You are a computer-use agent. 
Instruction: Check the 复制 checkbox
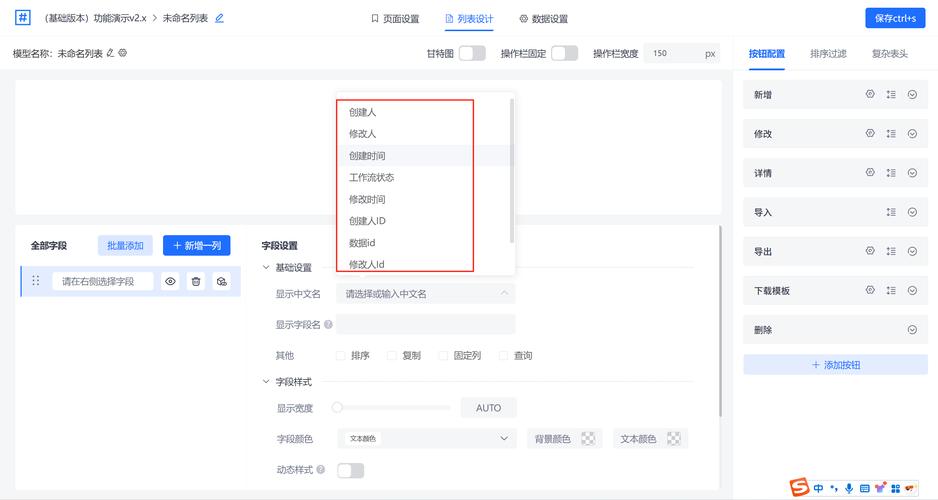392,355
